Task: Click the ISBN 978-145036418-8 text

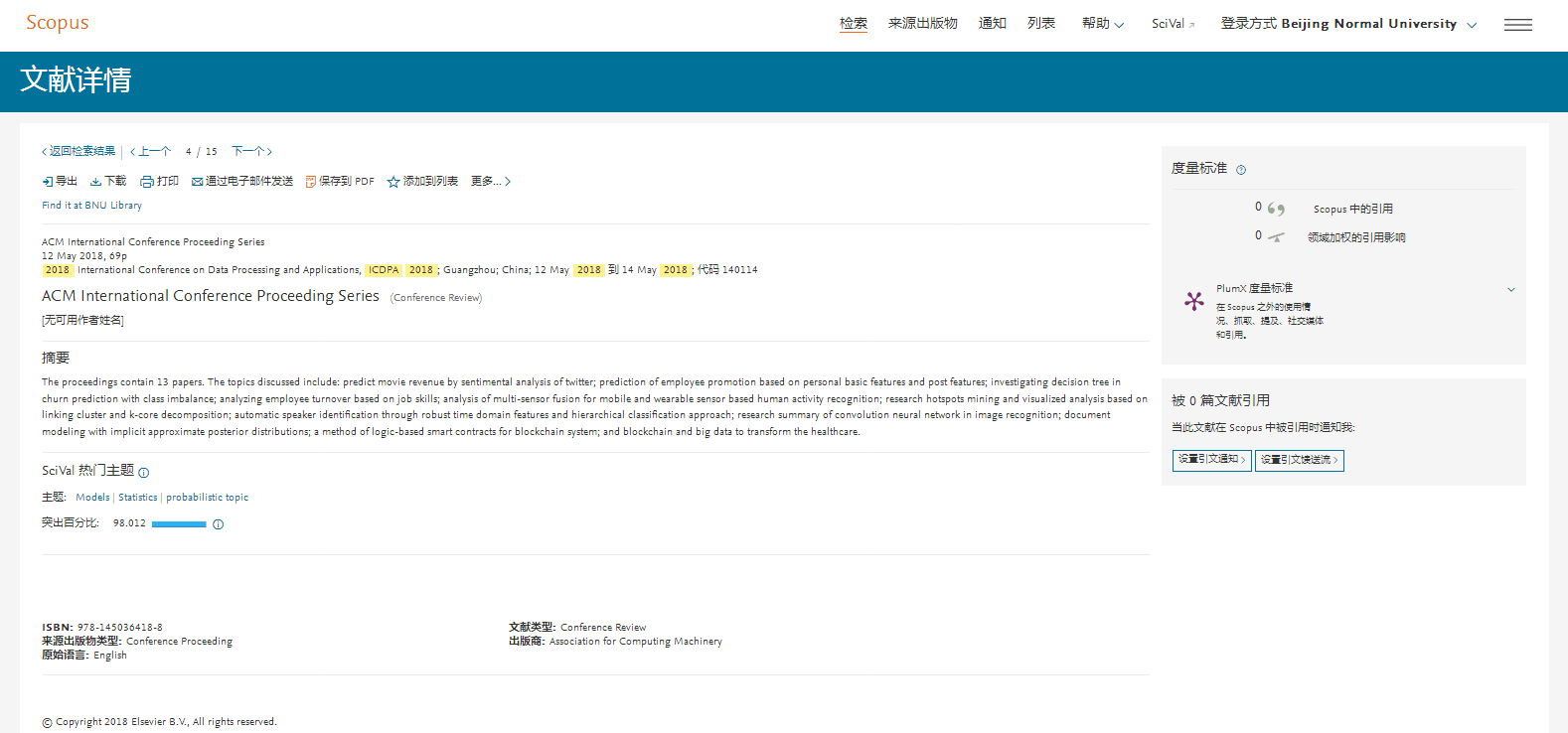Action: click(102, 628)
